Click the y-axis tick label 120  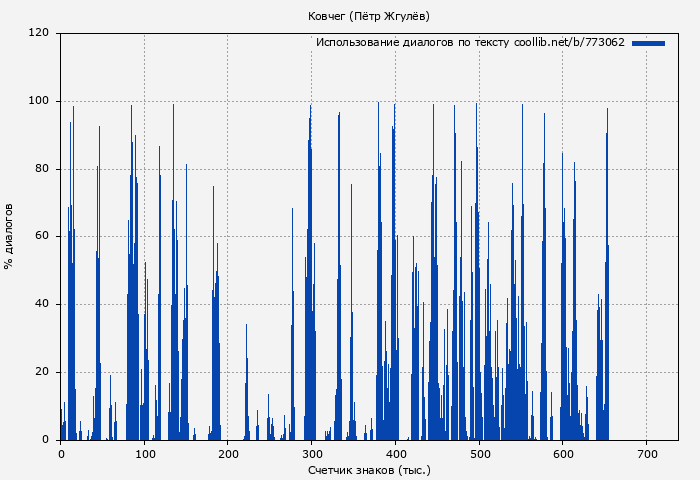39,33
